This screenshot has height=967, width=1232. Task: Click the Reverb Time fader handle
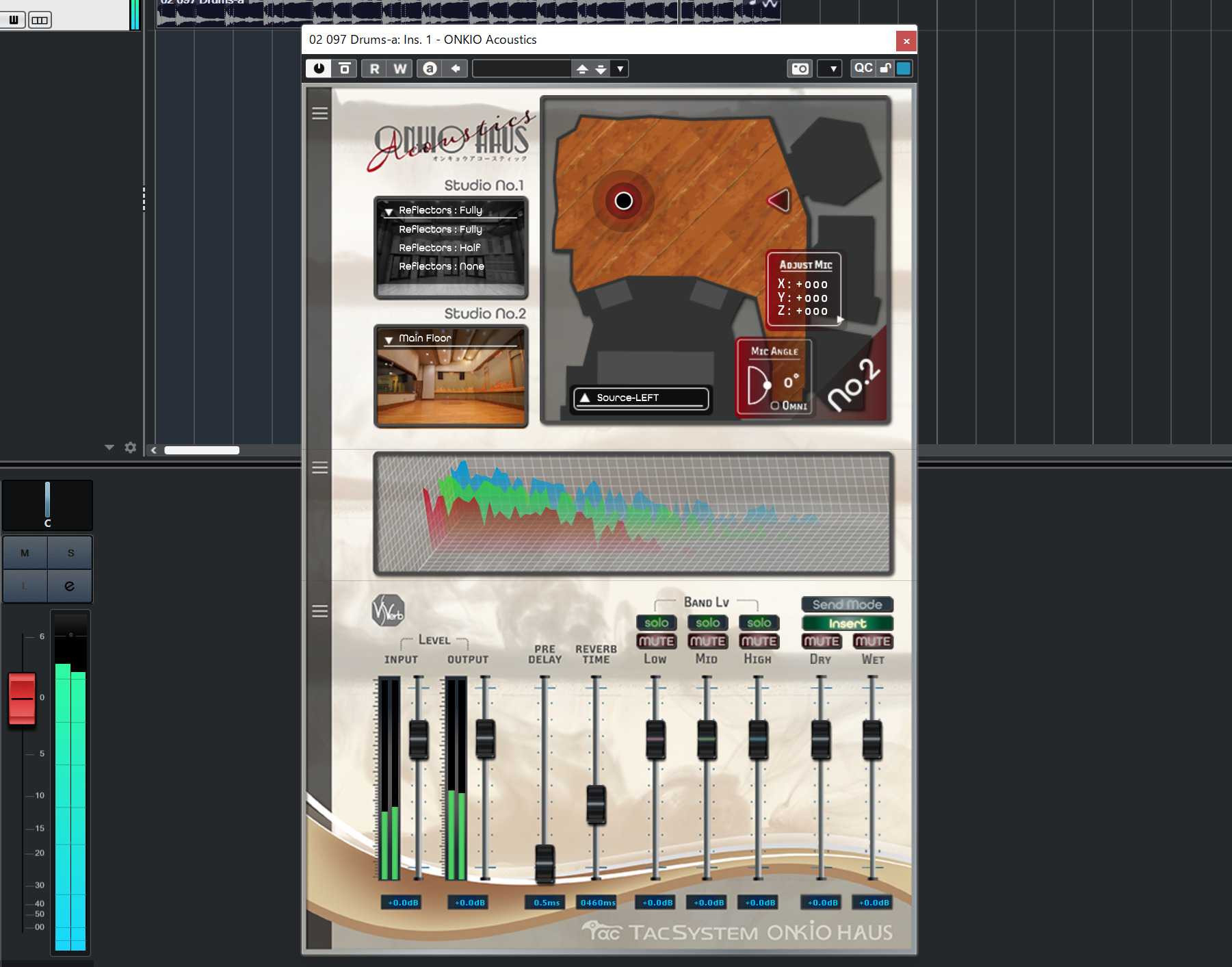596,805
